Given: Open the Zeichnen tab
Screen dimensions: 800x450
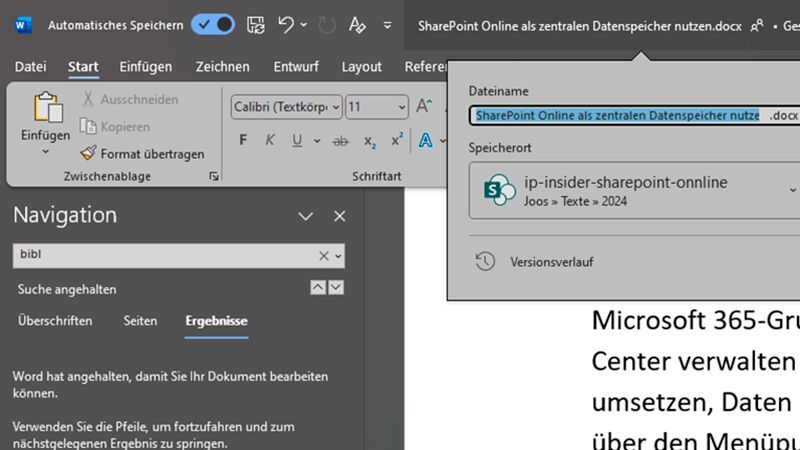Looking at the screenshot, I should tap(222, 67).
